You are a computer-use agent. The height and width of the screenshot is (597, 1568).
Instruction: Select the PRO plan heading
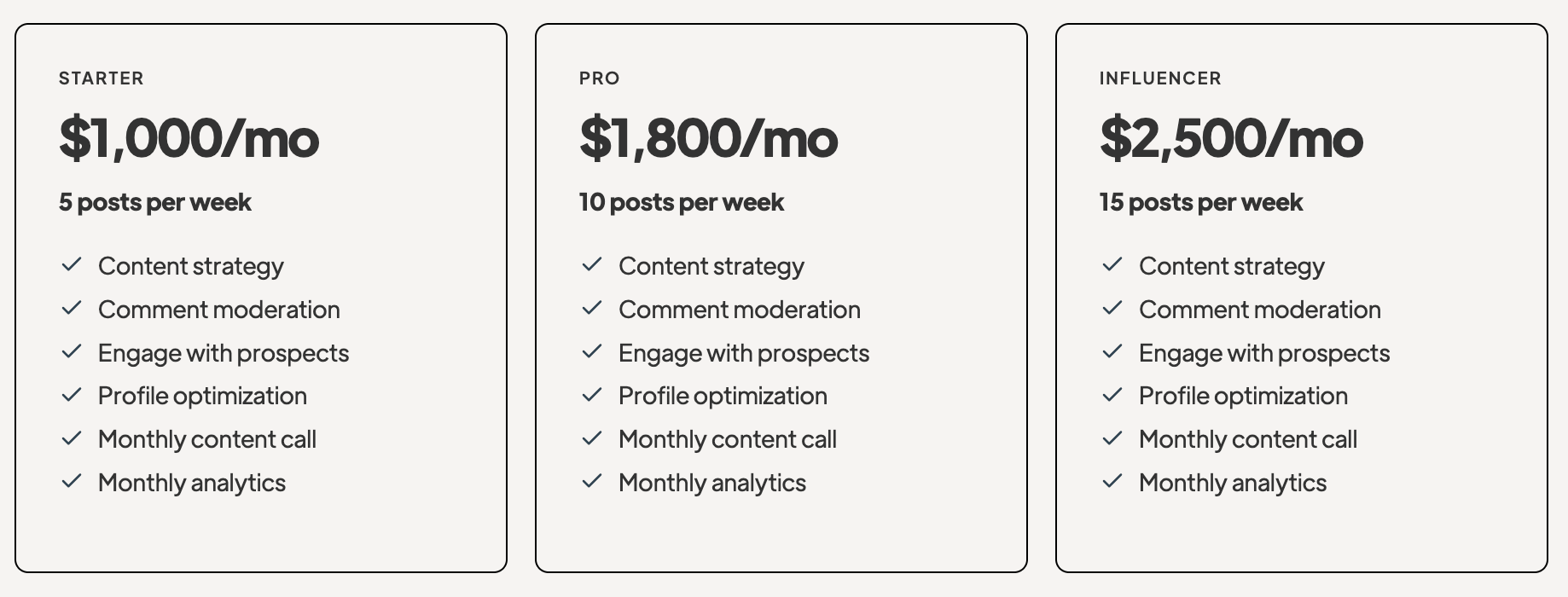coord(600,78)
